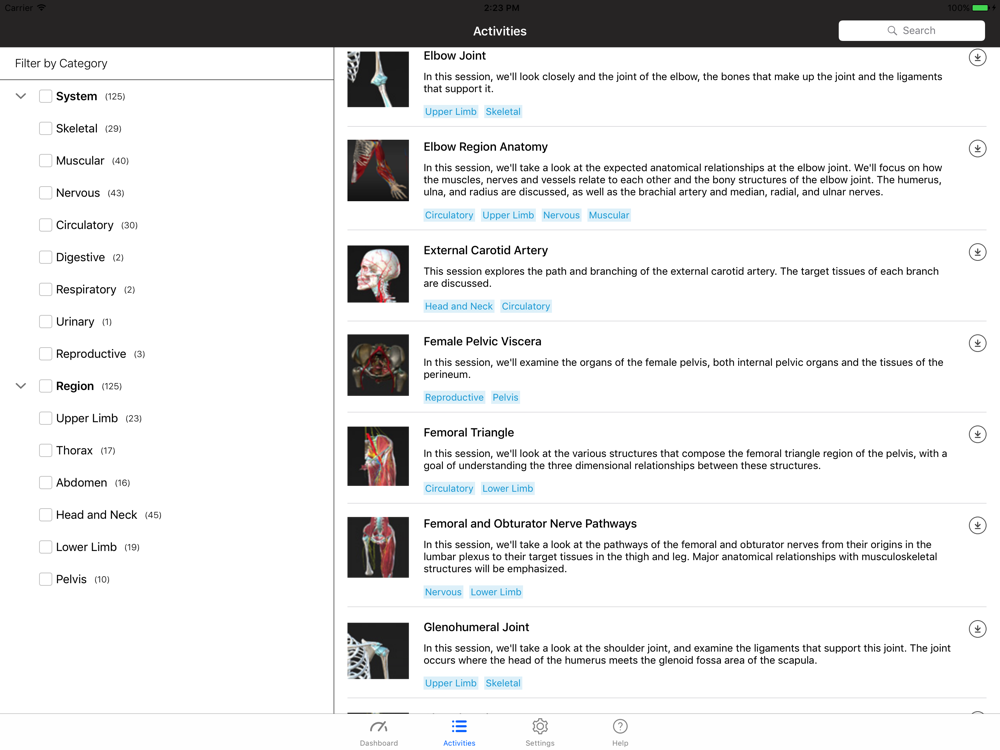Open the Dashboard tab
The image size is (1000, 750).
click(x=378, y=732)
